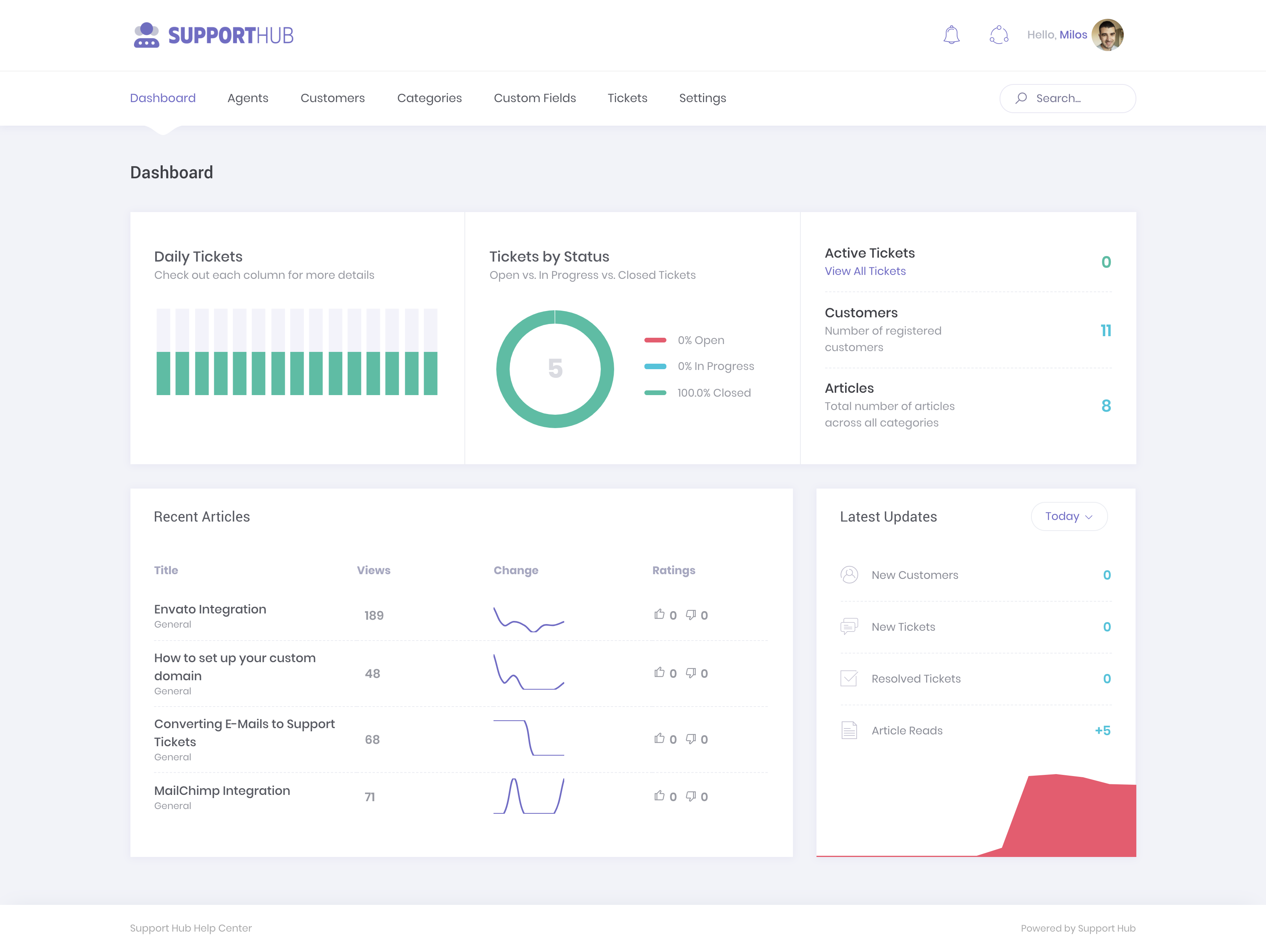Select the first Daily Tickets bar
1266x952 pixels.
tap(163, 352)
